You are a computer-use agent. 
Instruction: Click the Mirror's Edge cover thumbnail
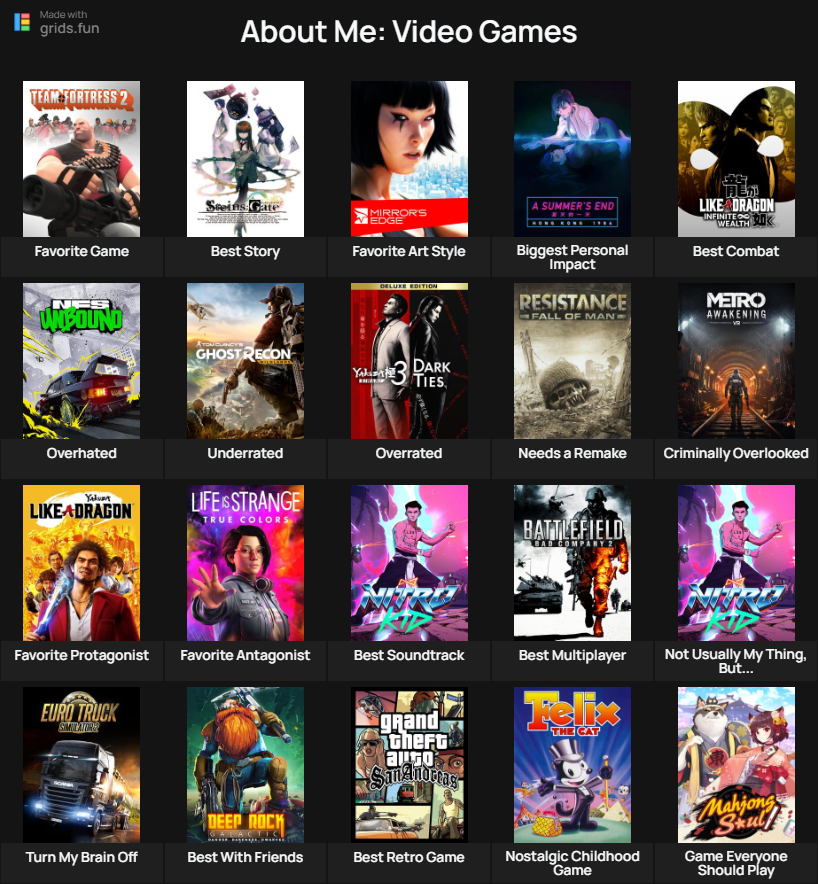[x=409, y=159]
